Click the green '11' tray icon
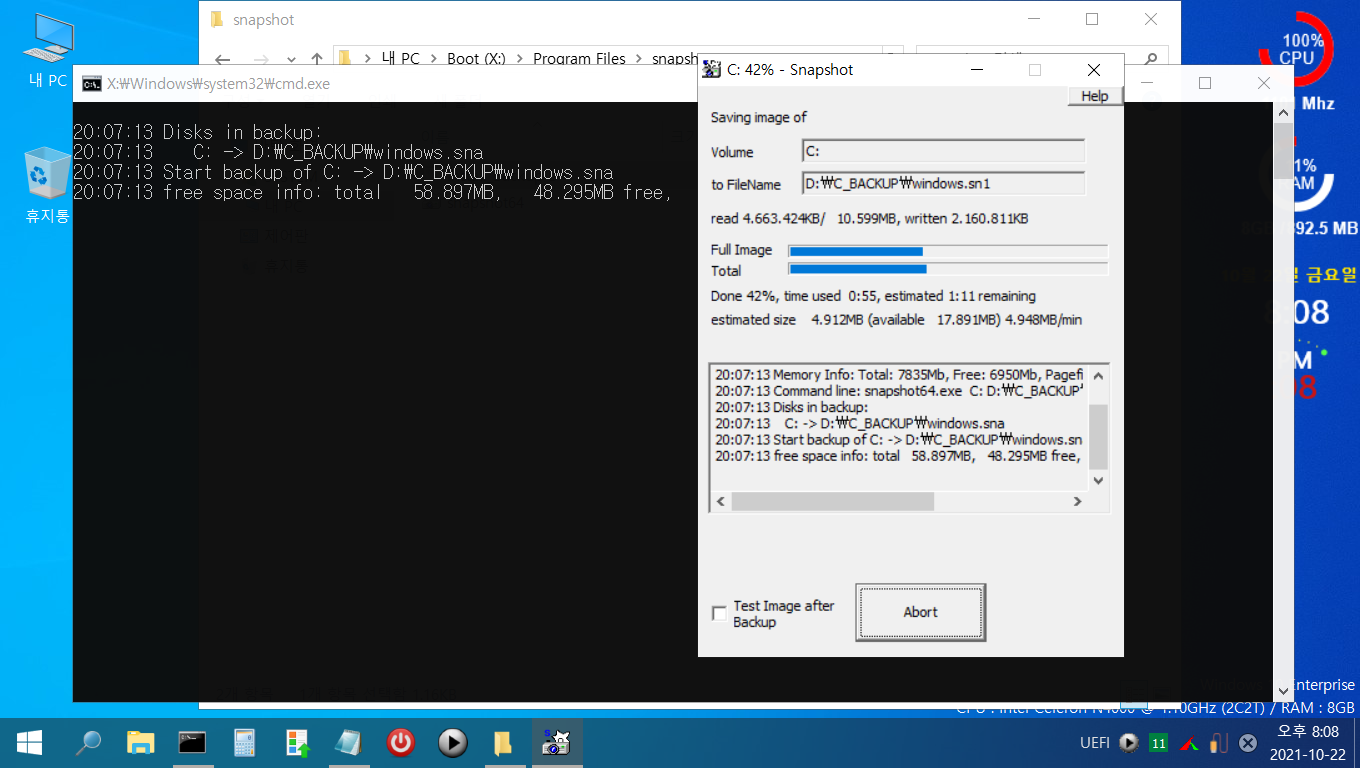1360x768 pixels. coord(1159,743)
